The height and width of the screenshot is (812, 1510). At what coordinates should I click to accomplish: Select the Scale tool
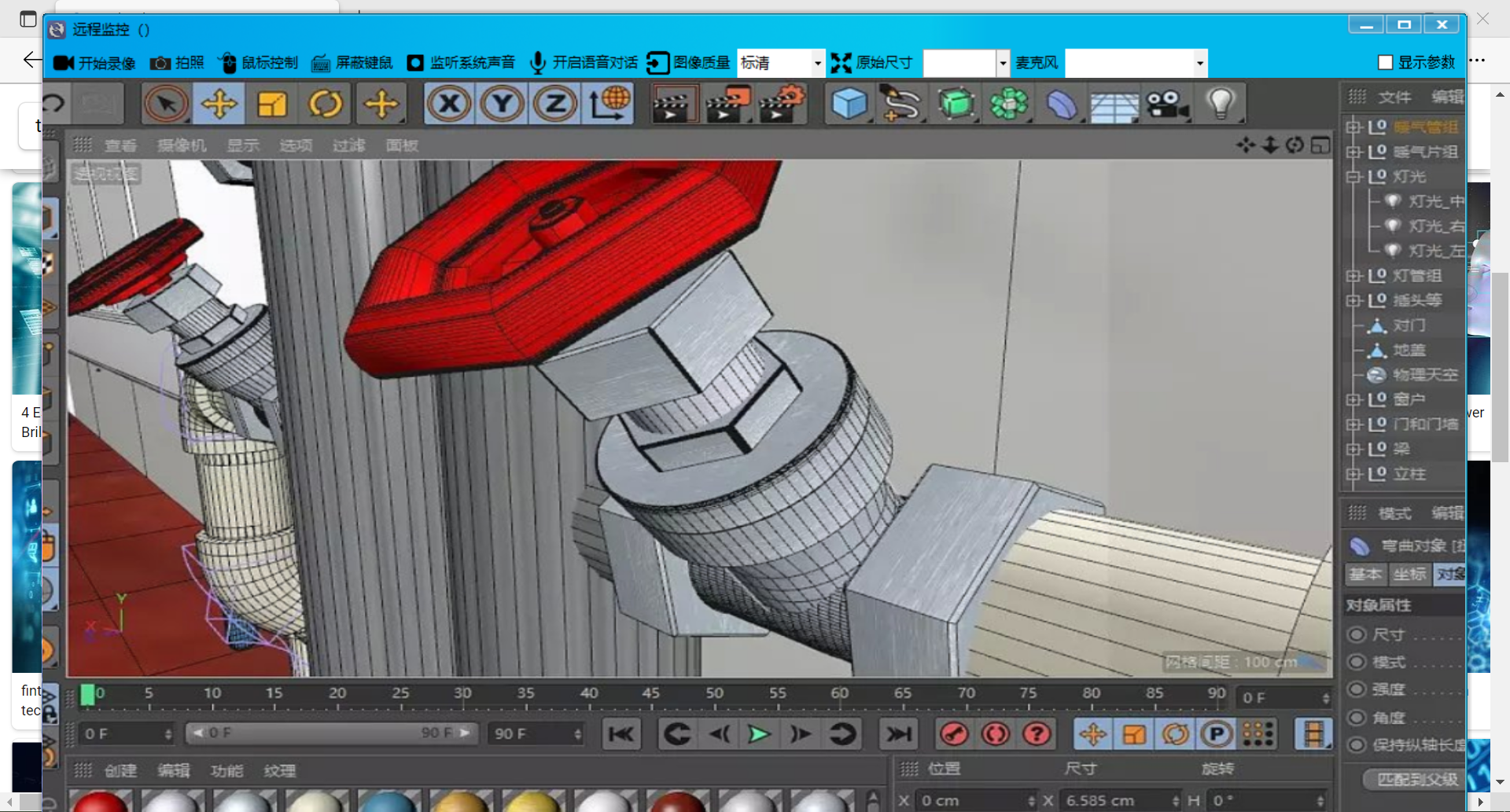point(272,104)
